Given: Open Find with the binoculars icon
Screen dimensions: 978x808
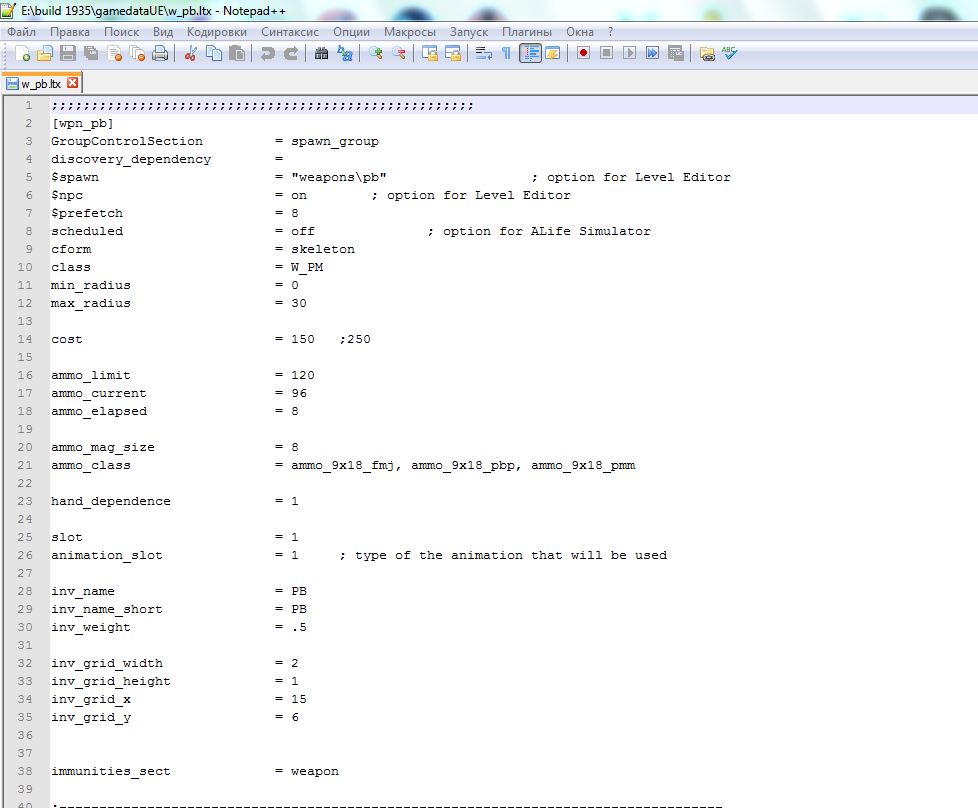Looking at the screenshot, I should click(321, 54).
